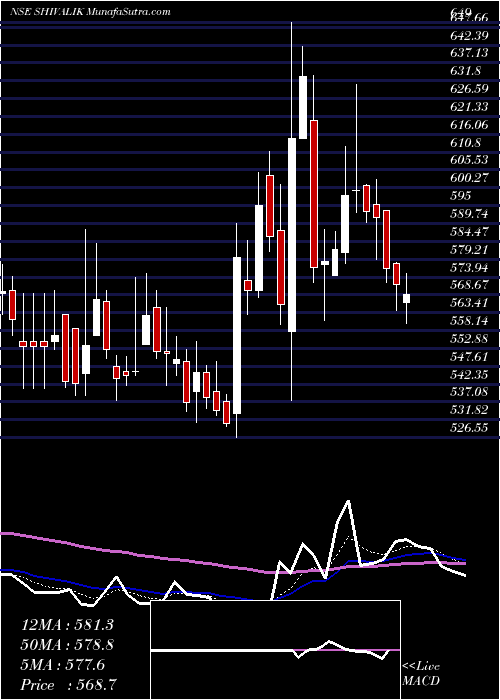
Task: Click the 5MA : 577.6 readout
Action: (x=62, y=665)
